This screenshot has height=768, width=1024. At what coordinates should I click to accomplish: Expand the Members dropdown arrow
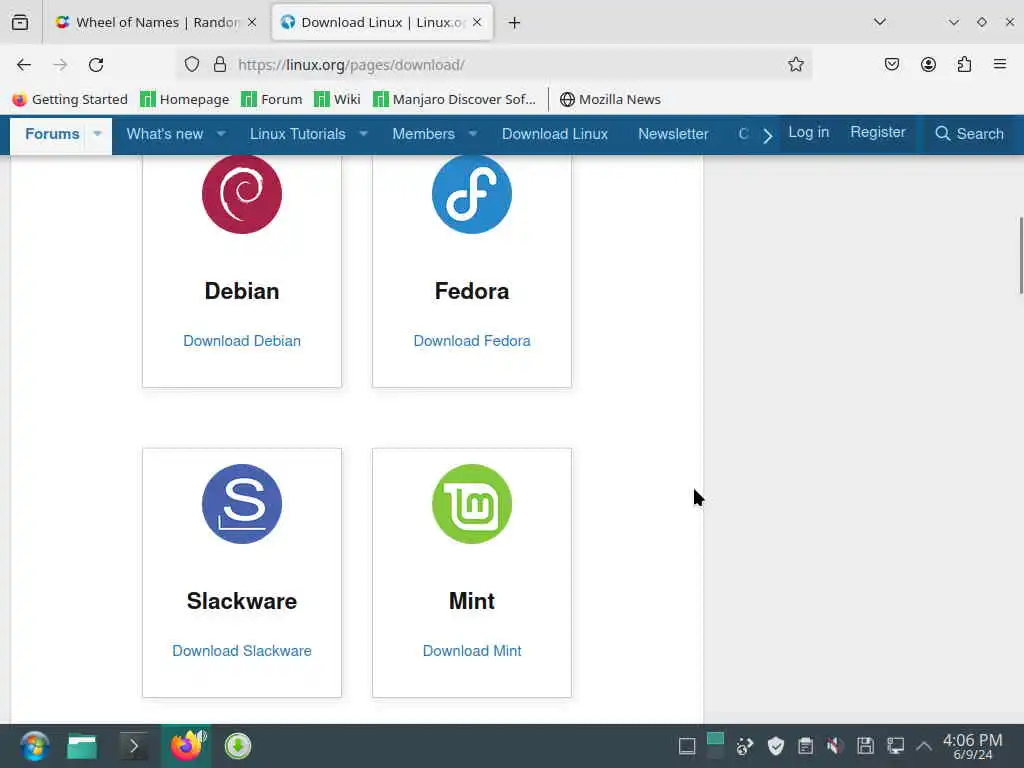pyautogui.click(x=472, y=134)
